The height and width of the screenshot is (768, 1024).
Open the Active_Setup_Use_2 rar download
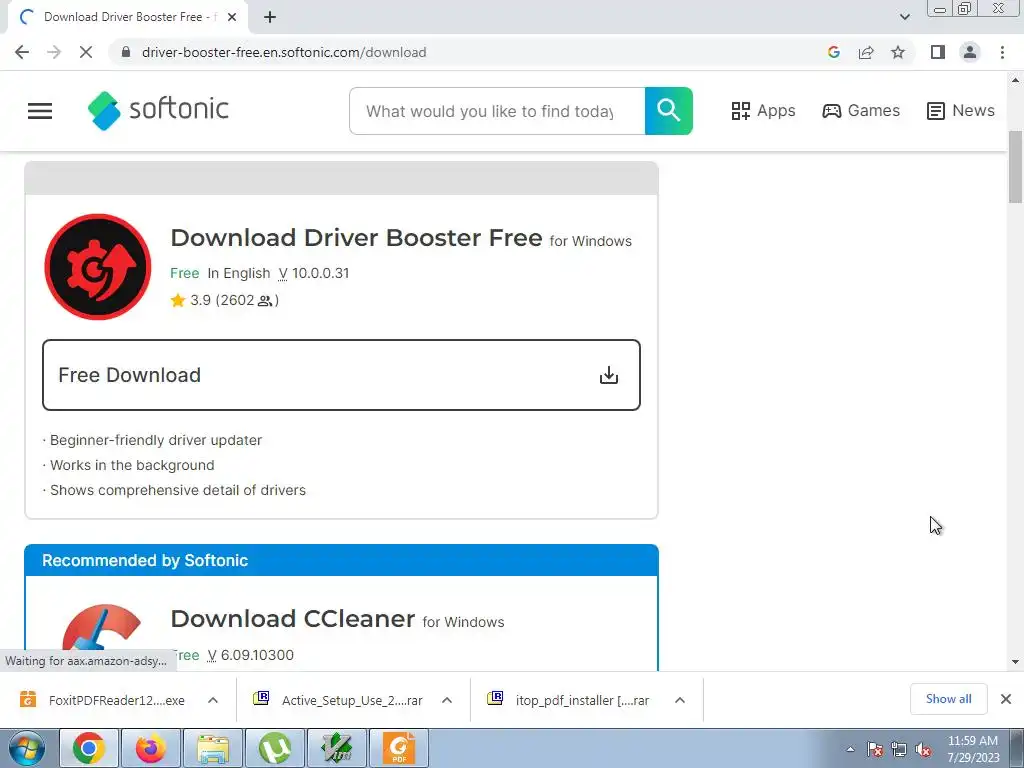338,700
